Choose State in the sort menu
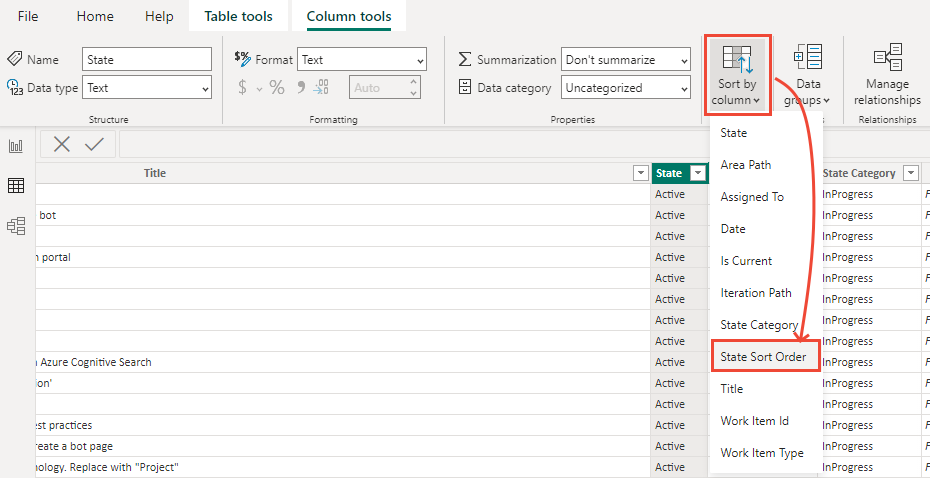 (766, 132)
